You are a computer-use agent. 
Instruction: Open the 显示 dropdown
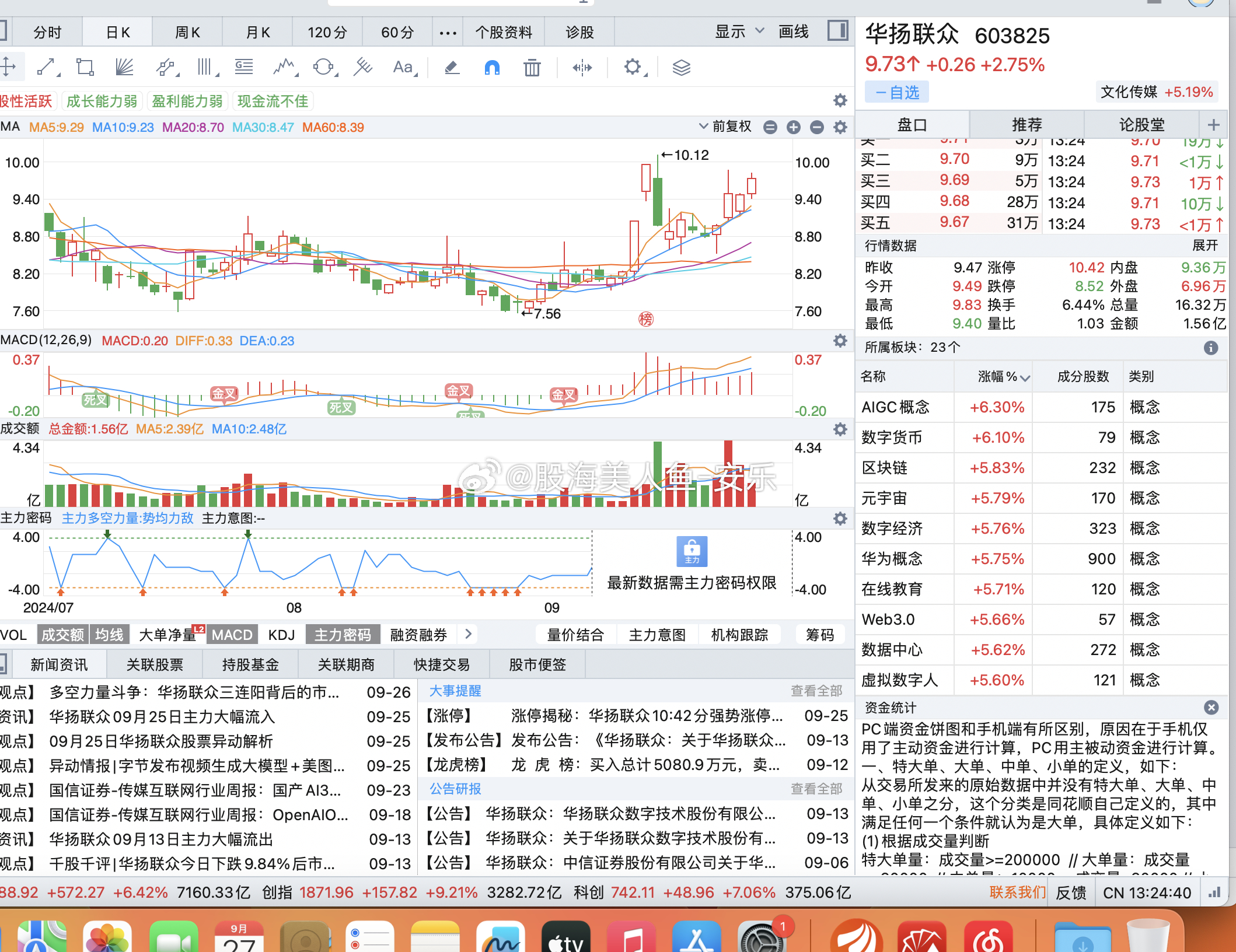pyautogui.click(x=740, y=32)
